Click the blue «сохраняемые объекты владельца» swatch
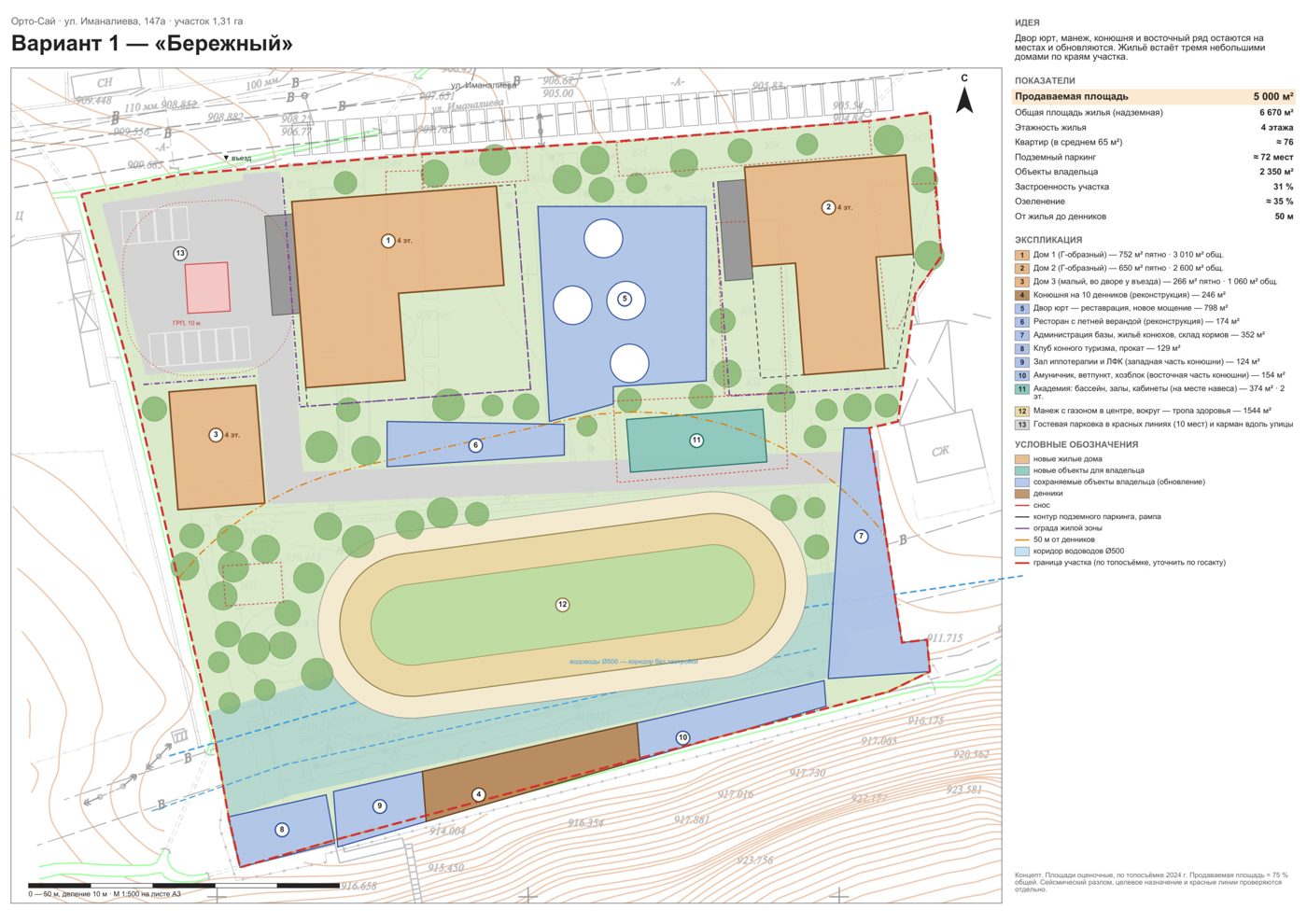Screen dimensions: 1307x924 pyautogui.click(x=1022, y=483)
